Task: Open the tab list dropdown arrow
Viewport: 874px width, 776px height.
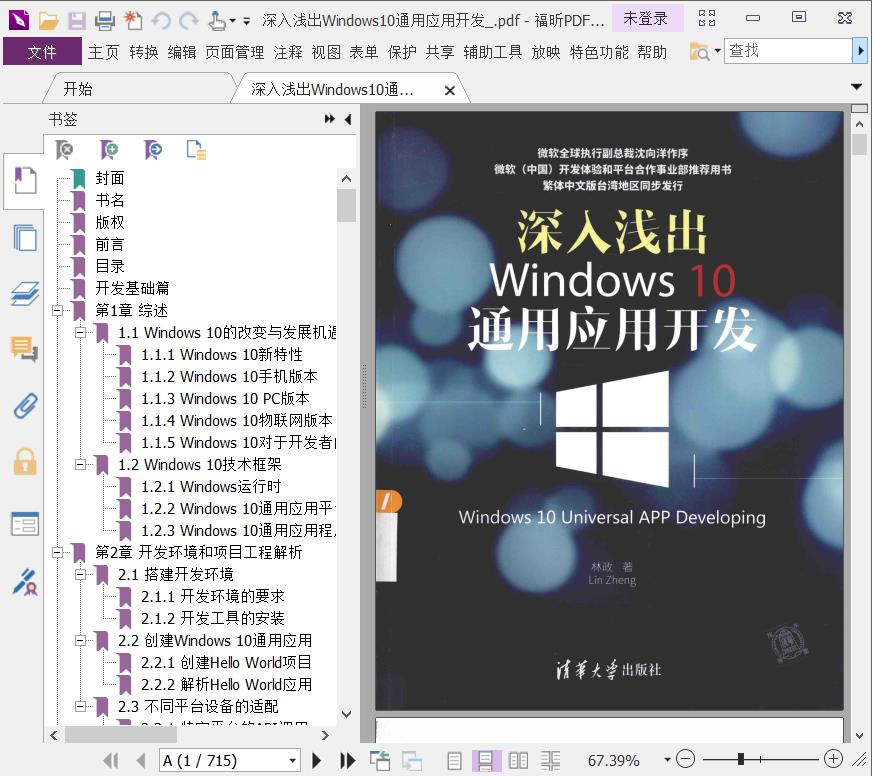Action: click(857, 87)
